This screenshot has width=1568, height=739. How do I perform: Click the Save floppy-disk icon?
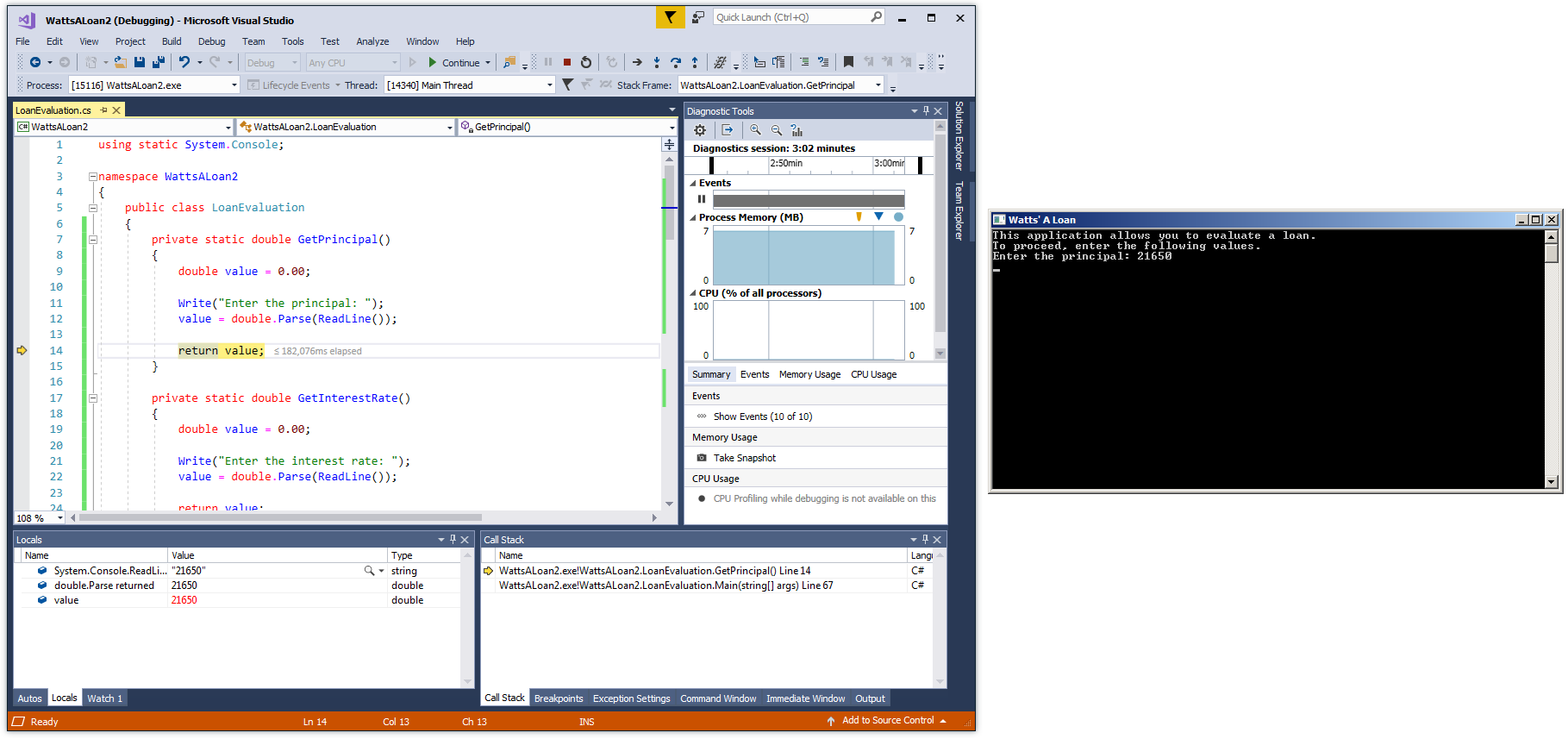click(x=140, y=62)
